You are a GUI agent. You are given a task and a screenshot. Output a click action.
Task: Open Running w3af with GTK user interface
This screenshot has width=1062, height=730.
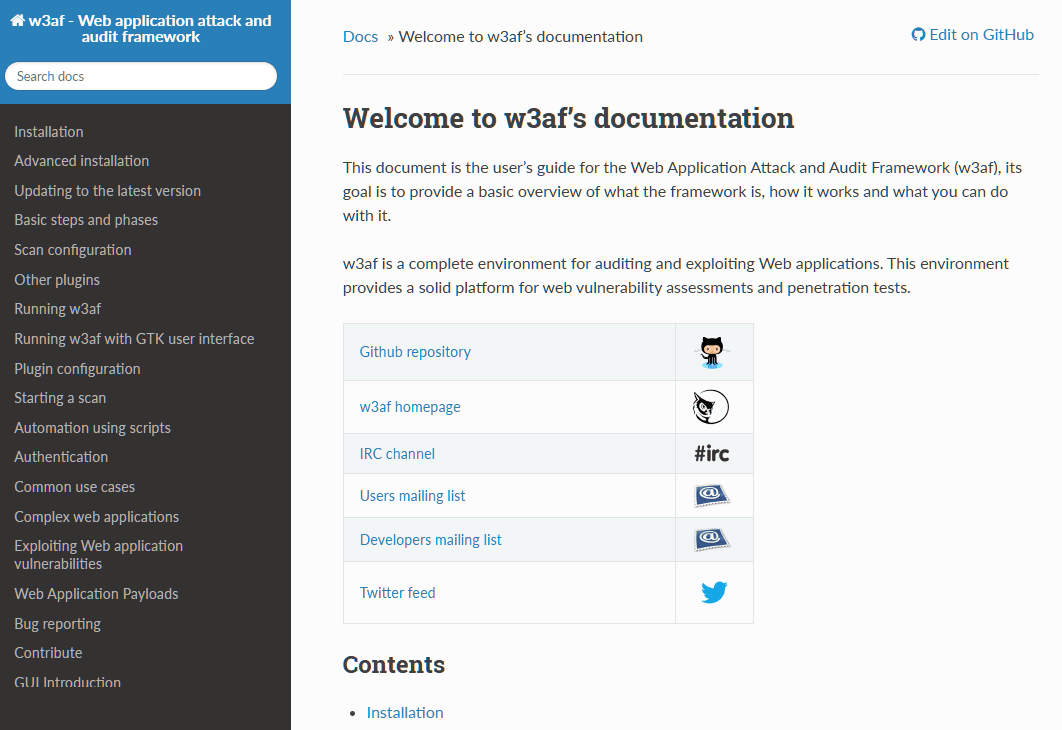(x=134, y=339)
